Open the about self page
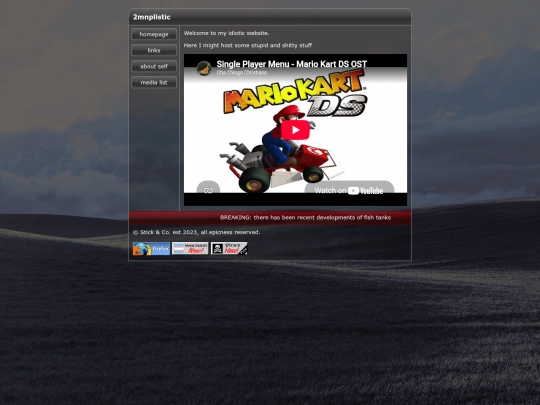Image resolution: width=540 pixels, height=405 pixels. pos(154,66)
